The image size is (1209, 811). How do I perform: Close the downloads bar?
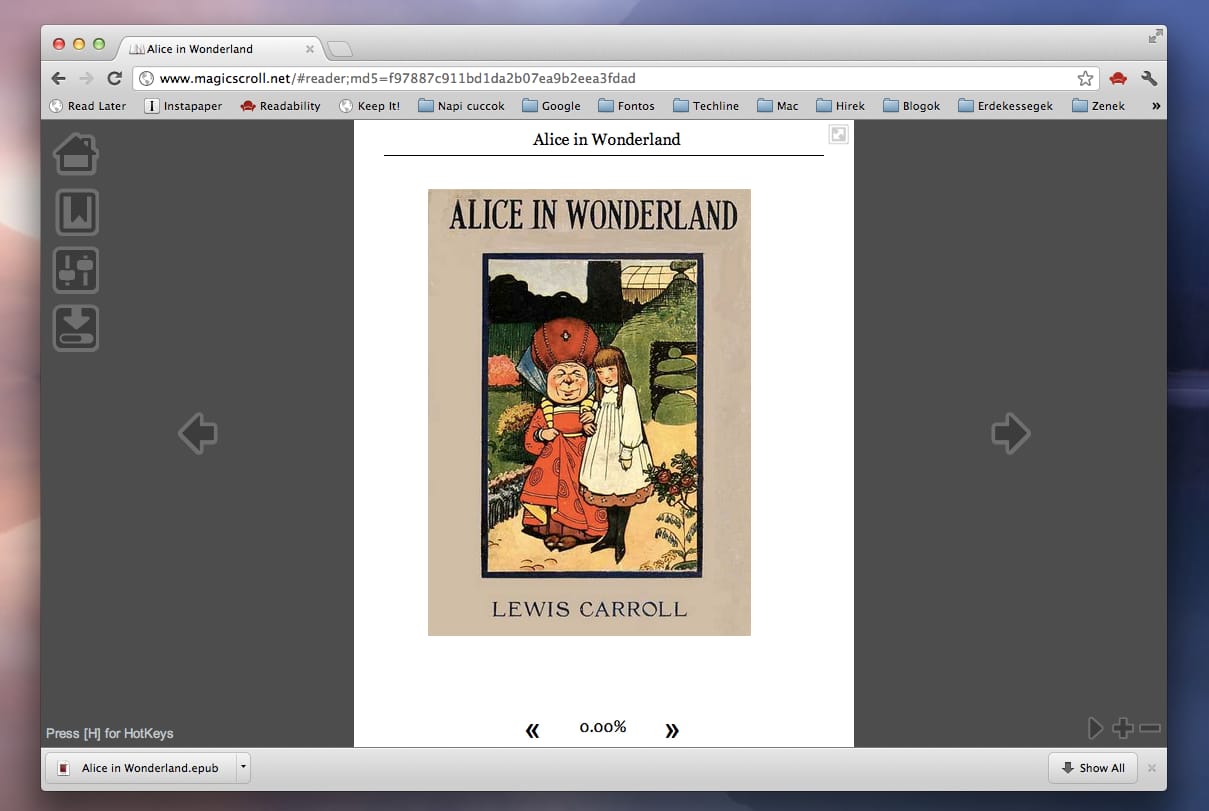click(x=1151, y=768)
